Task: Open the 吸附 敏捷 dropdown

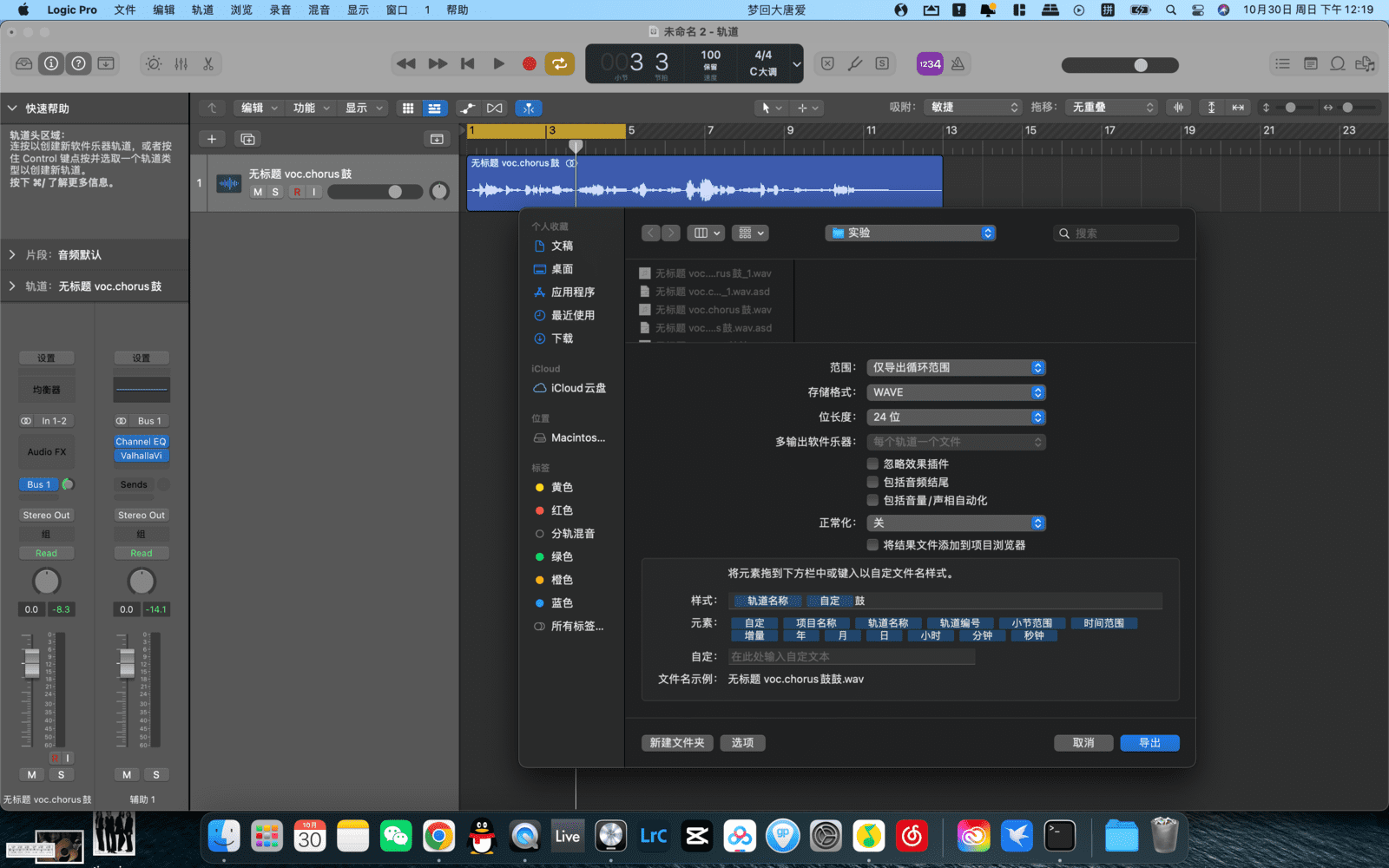Action: (x=972, y=108)
